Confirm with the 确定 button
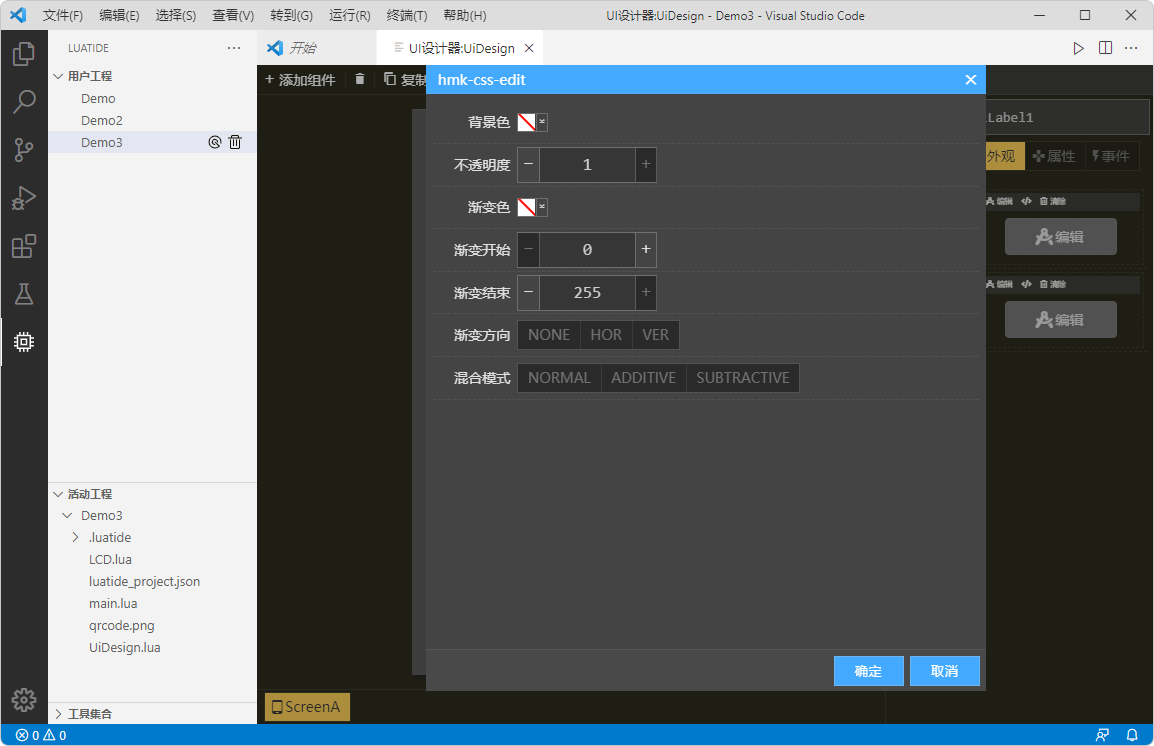The width and height of the screenshot is (1154, 746). point(868,671)
